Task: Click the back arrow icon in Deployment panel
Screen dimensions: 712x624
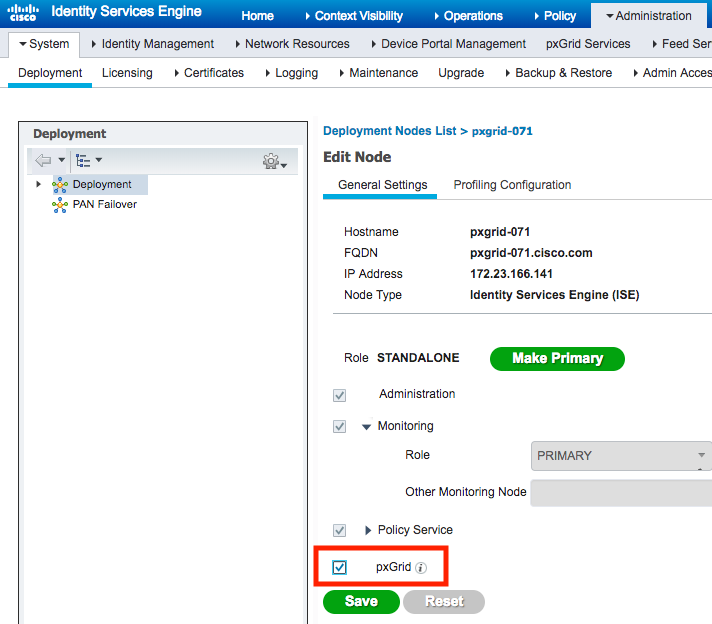Action: click(x=43, y=160)
